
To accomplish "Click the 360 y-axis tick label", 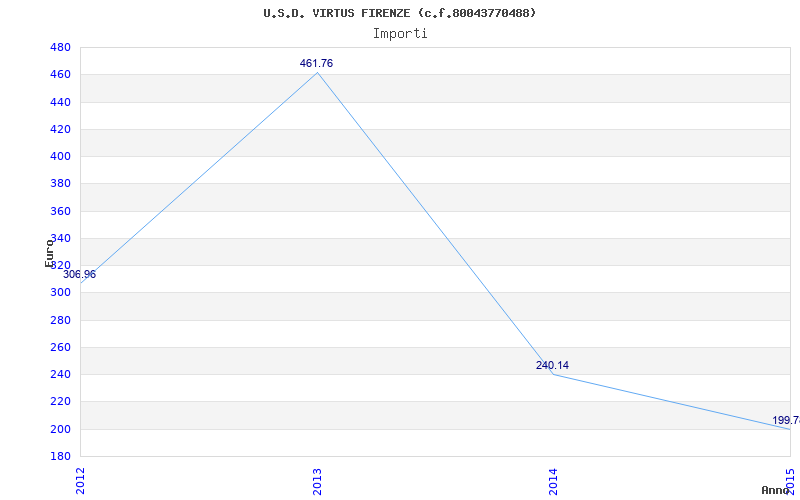I will point(60,211).
